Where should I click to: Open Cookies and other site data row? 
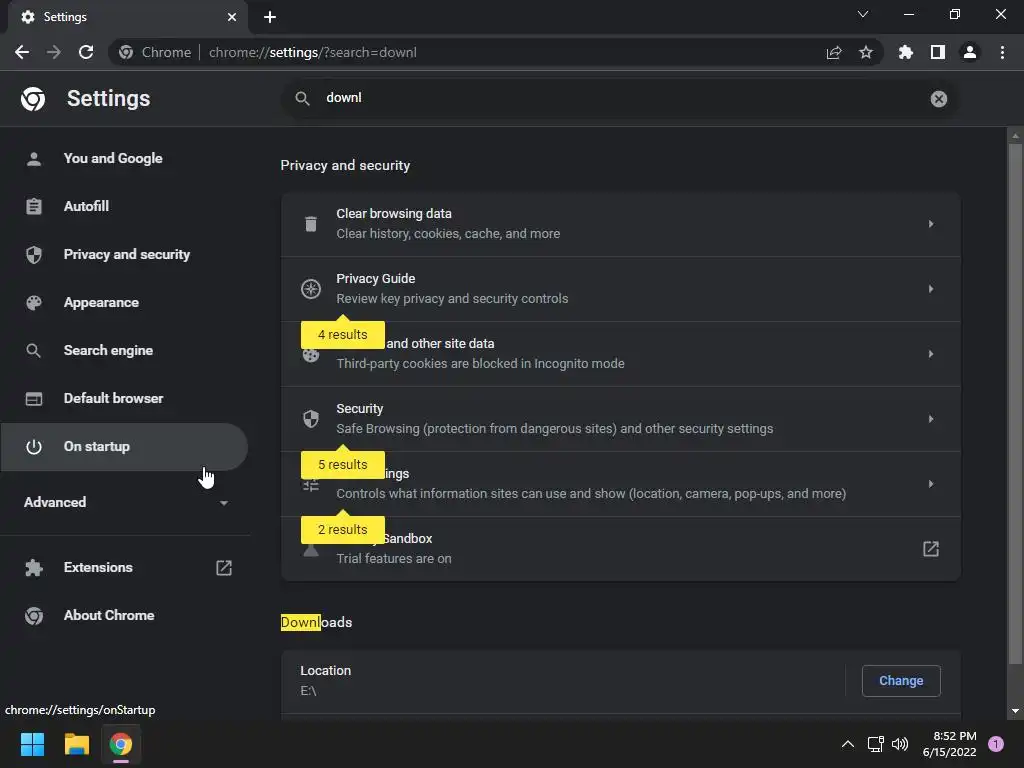click(620, 354)
